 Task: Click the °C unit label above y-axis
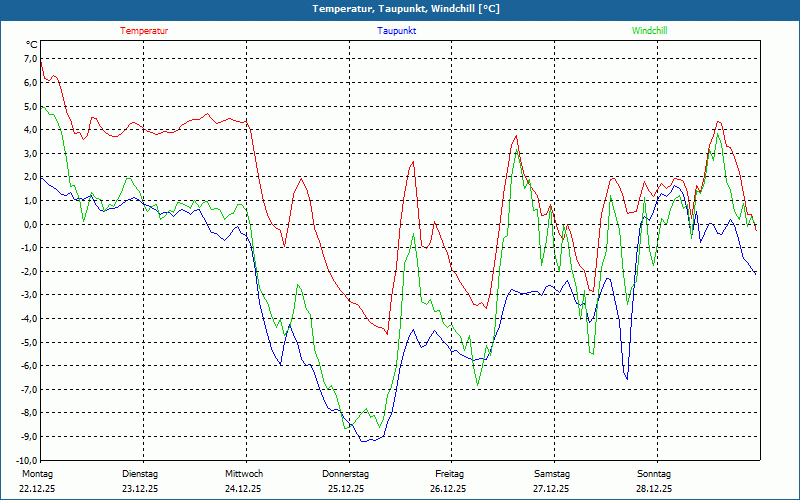(31, 45)
